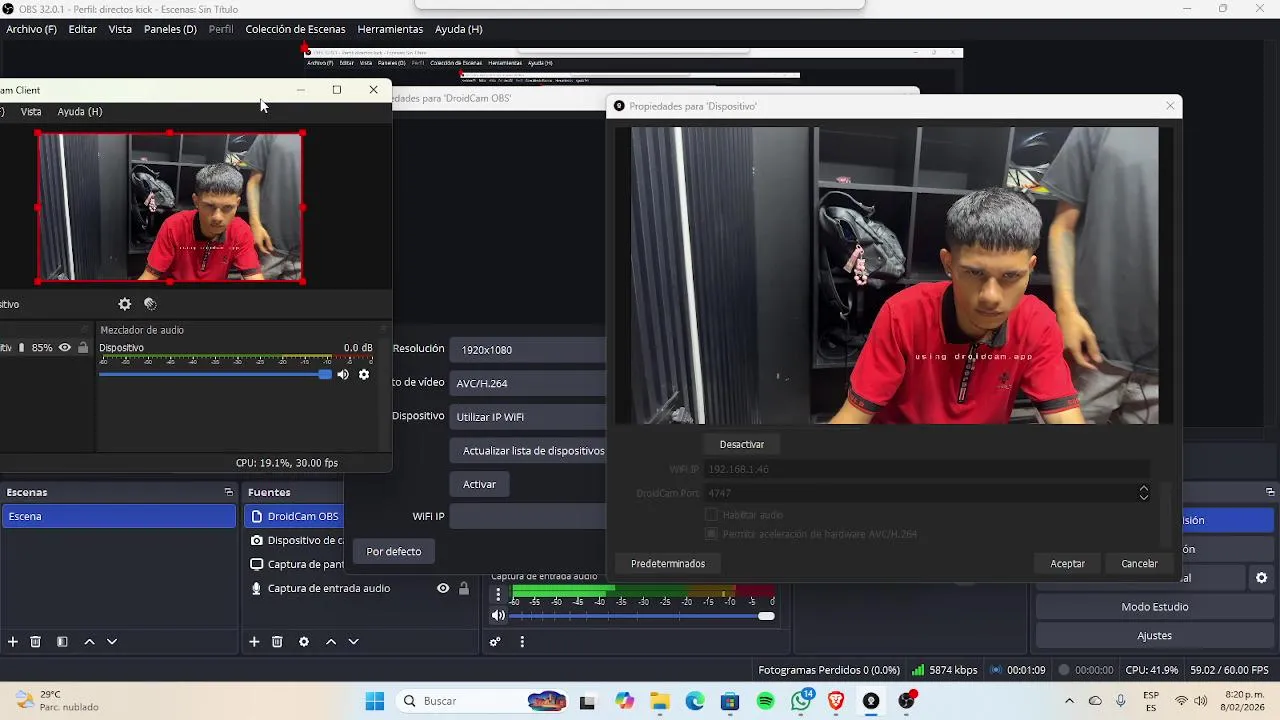The width and height of the screenshot is (1280, 720).
Task: Open audio mixer bottom three-dots menu
Action: coord(522,642)
